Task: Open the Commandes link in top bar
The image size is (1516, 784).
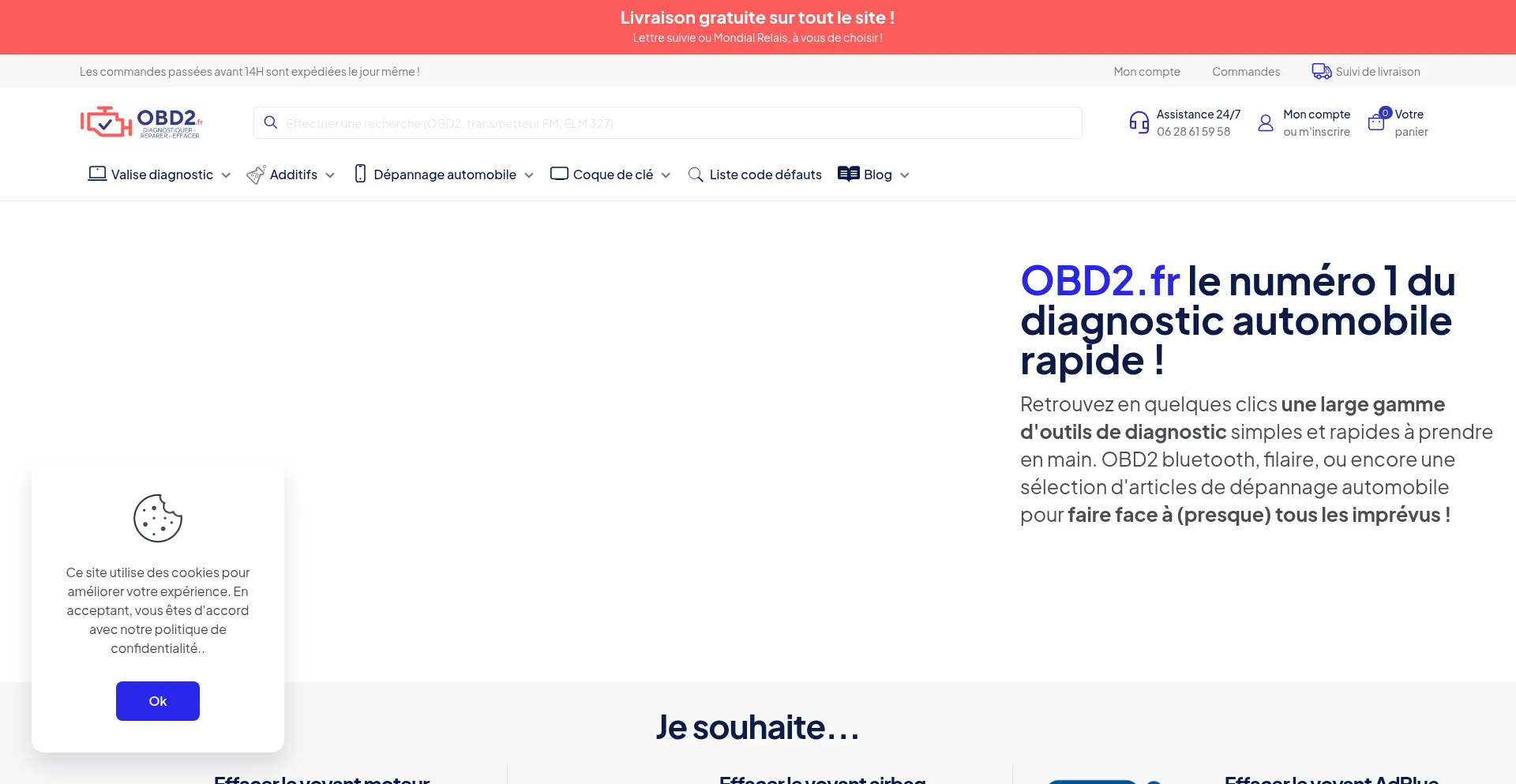Action: click(x=1245, y=71)
